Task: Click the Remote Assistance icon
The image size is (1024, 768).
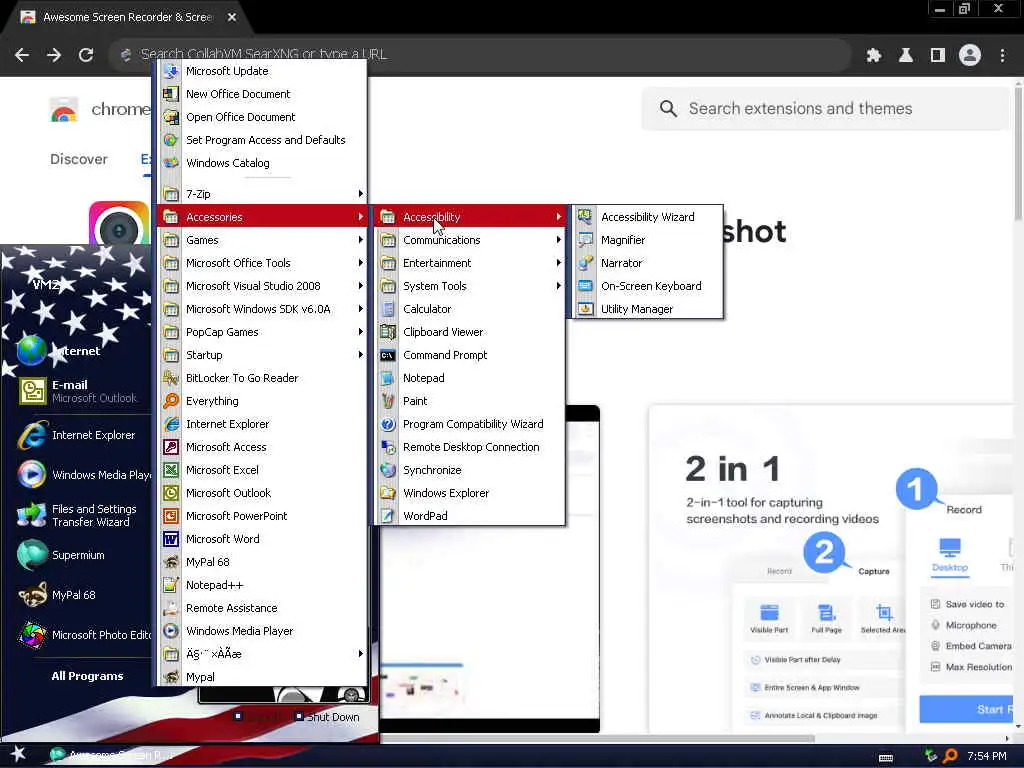Action: click(171, 607)
